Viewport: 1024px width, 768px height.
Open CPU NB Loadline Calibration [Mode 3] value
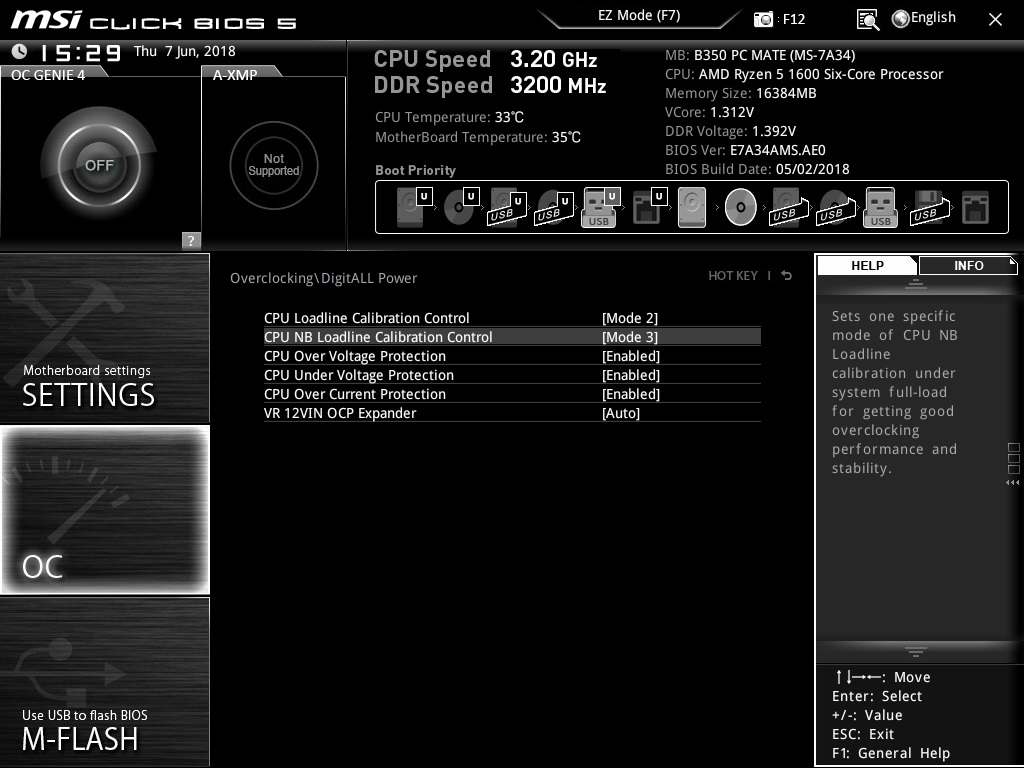(x=630, y=337)
